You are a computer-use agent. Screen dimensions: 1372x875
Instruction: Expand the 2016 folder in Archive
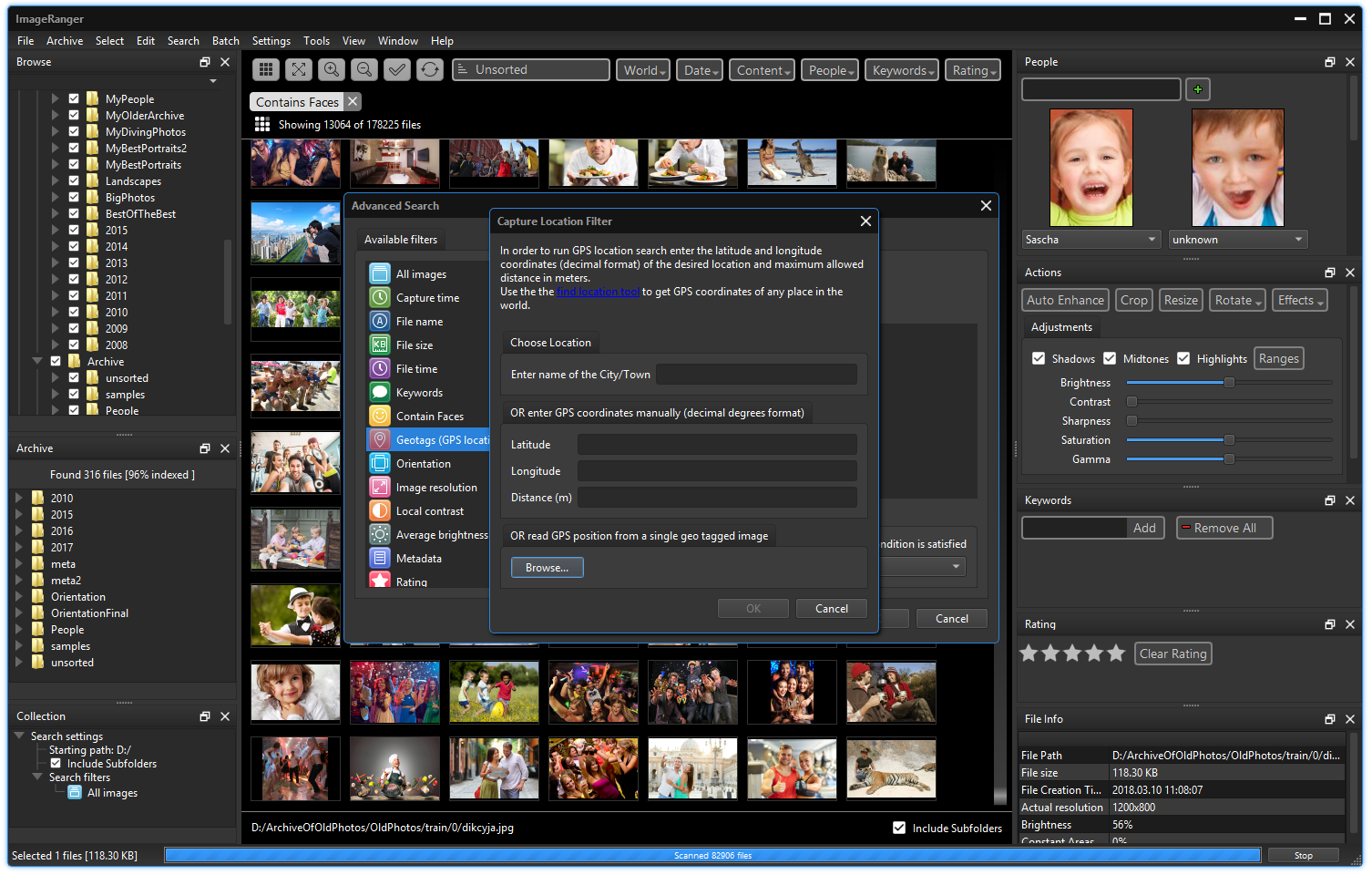tap(18, 530)
